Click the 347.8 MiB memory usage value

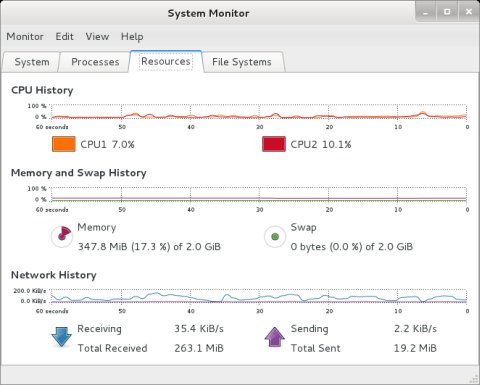[x=149, y=247]
